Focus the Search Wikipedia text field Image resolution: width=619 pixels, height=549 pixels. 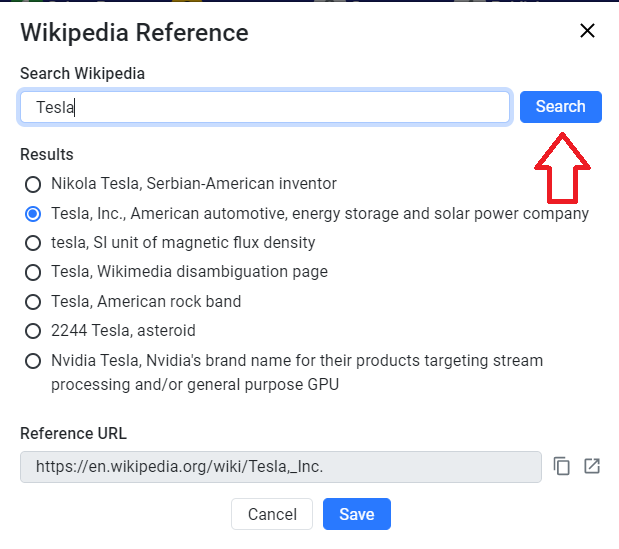tap(265, 107)
